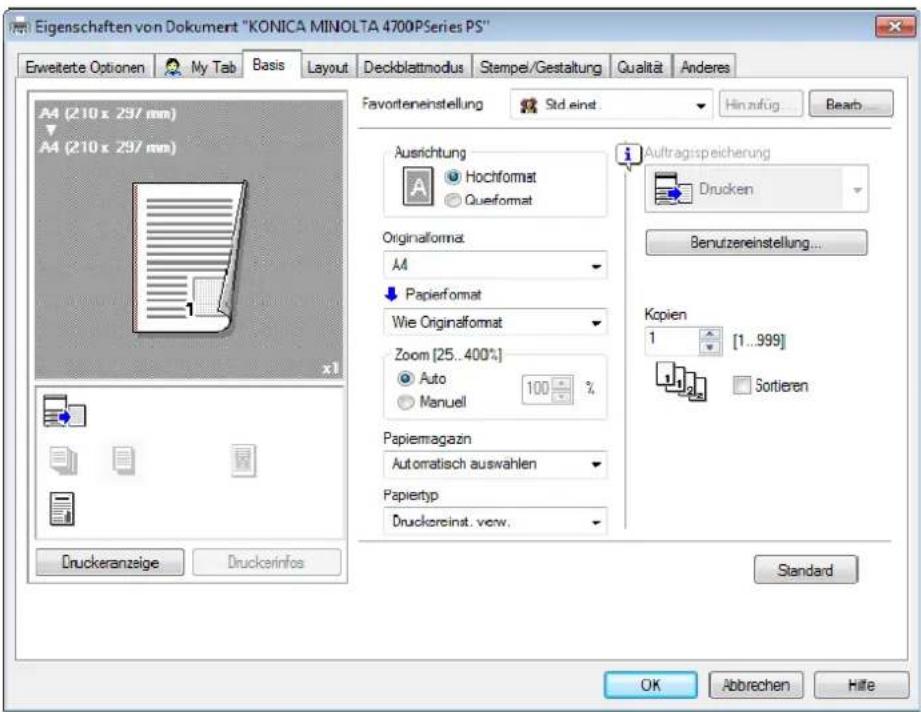Enable the Sortieren checkbox
This screenshot has width=921, height=712.
click(x=741, y=385)
